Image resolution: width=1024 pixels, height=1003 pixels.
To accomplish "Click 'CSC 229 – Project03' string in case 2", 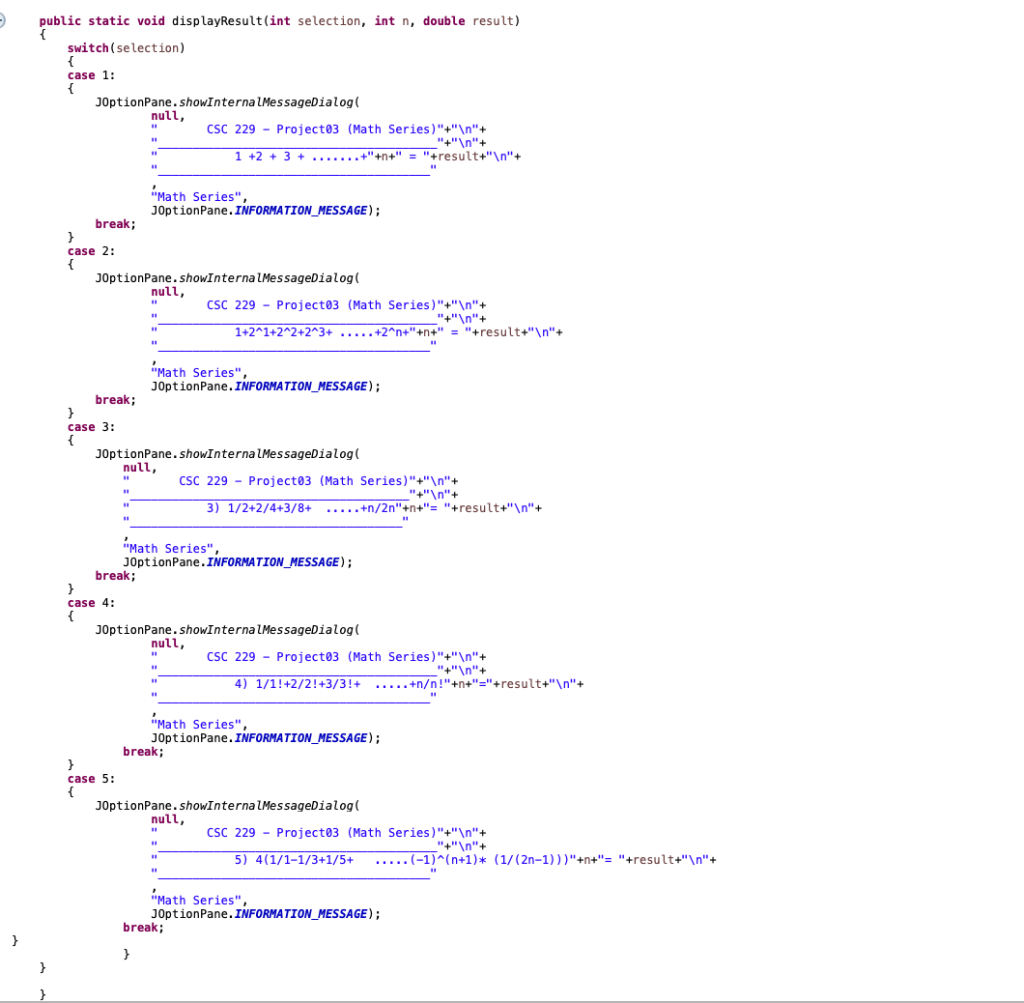I will [273, 305].
